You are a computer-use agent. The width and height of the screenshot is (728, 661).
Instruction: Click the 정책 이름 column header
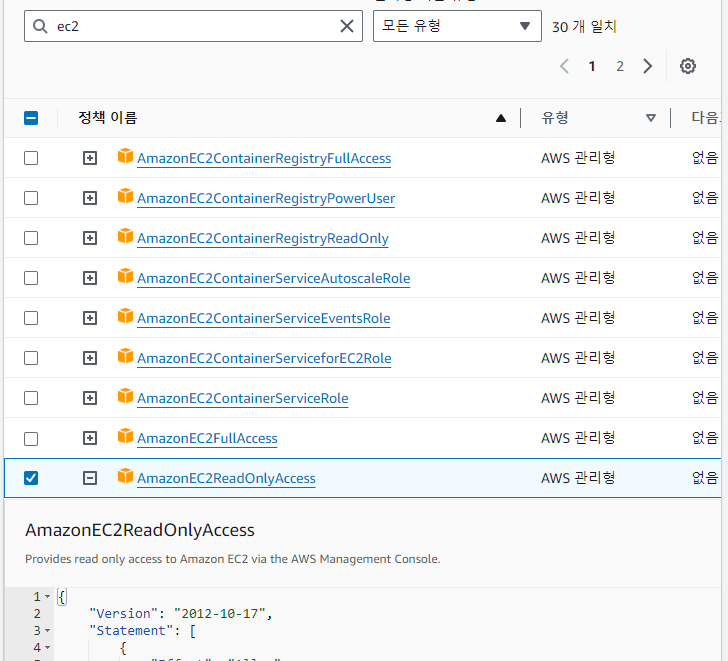point(108,117)
